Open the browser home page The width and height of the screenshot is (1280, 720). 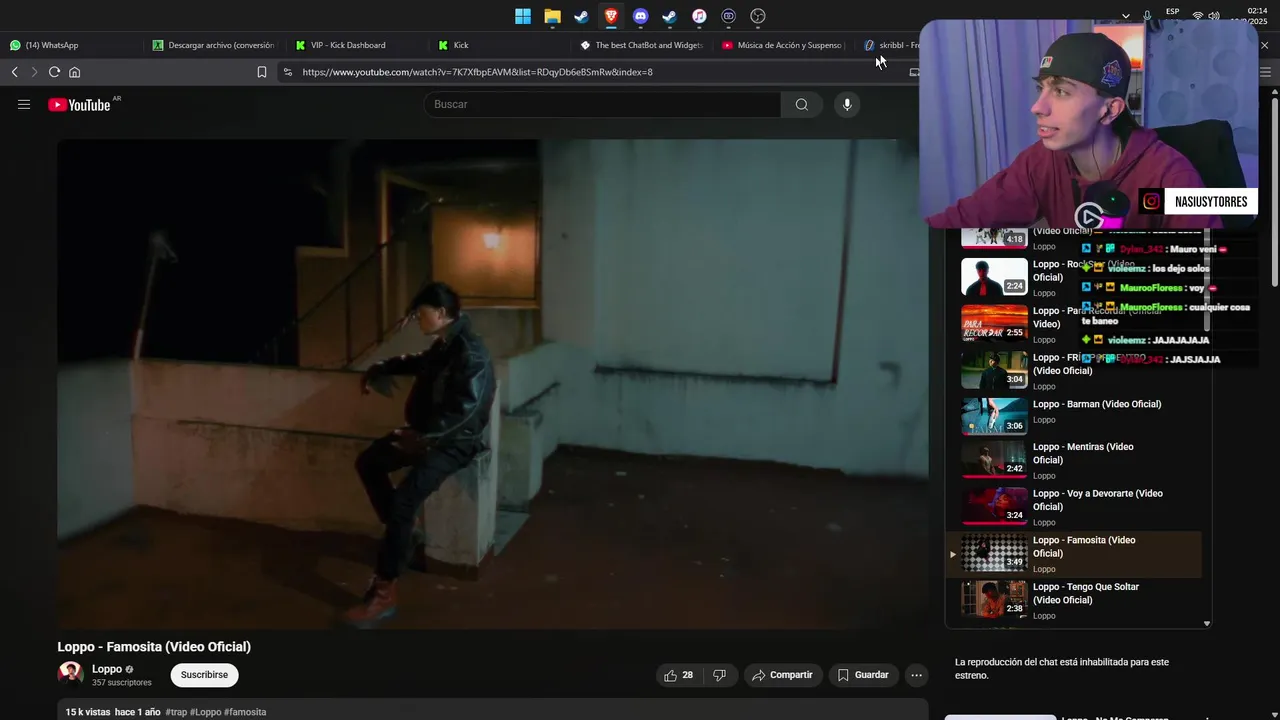tap(74, 72)
